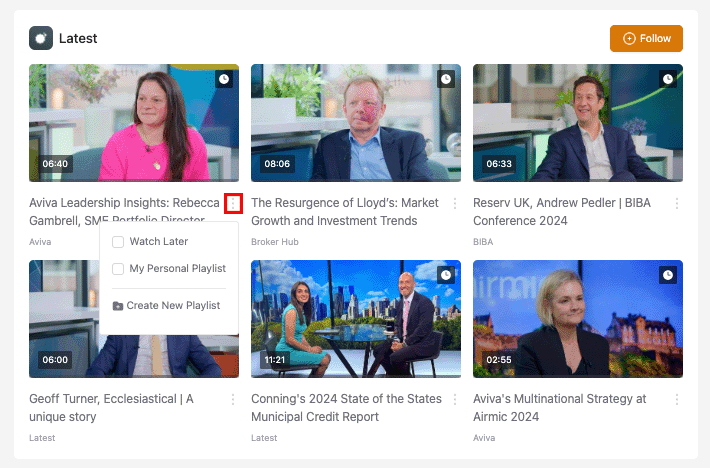Image resolution: width=710 pixels, height=468 pixels.
Task: Click watch-later clock icon on Rebecca Gambrell video
Action: click(224, 79)
